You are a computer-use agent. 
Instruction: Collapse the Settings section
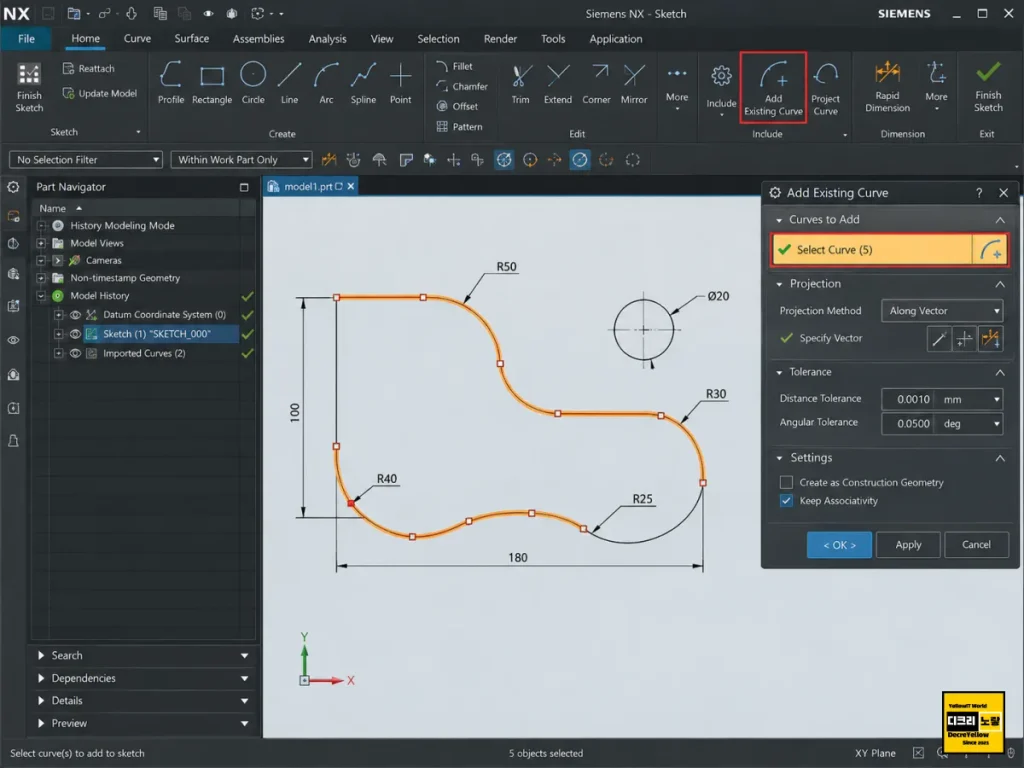[1000, 458]
